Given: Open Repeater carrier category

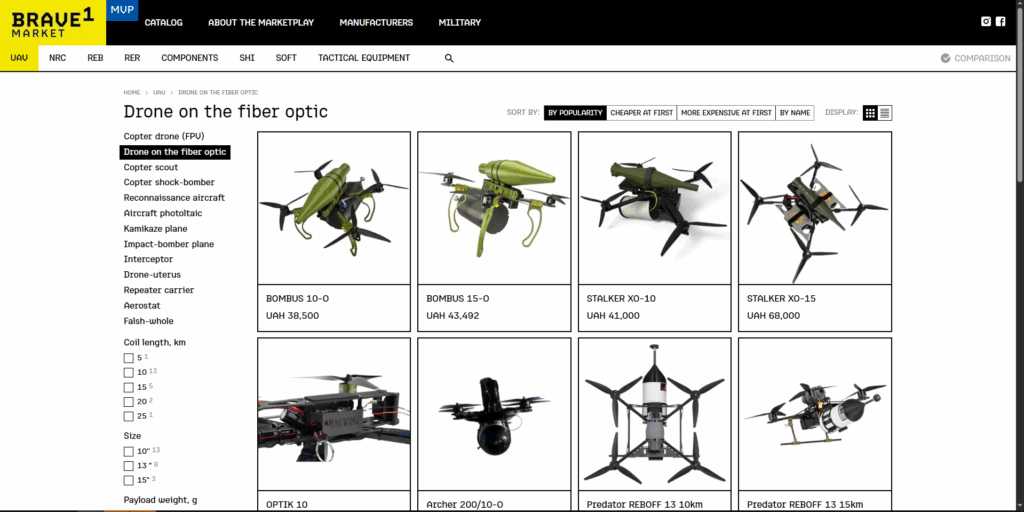Looking at the screenshot, I should (x=159, y=290).
